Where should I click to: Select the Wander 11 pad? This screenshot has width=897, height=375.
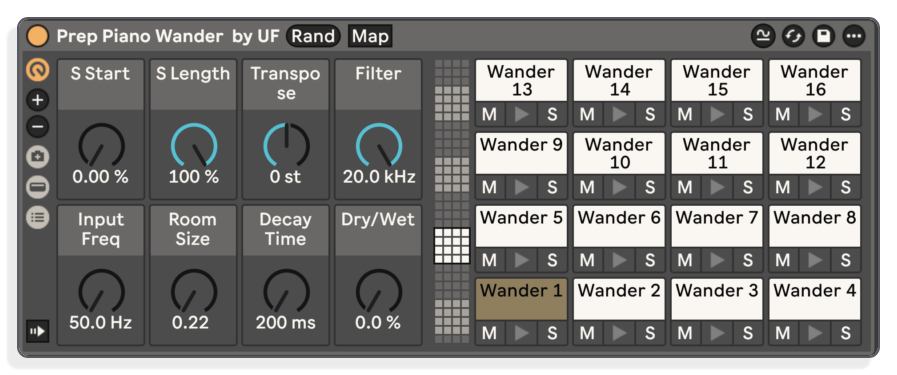coord(717,153)
